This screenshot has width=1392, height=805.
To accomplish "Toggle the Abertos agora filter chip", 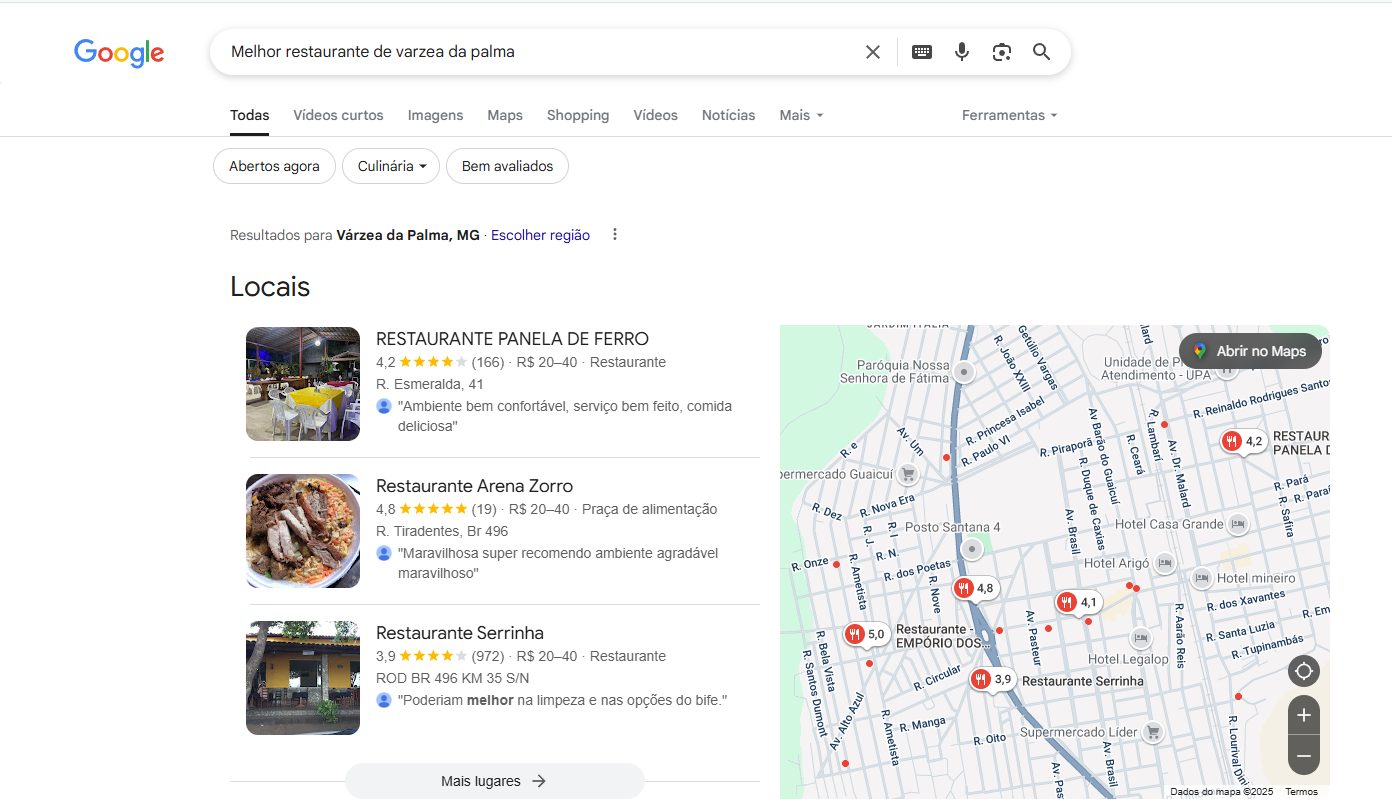I will 274,166.
